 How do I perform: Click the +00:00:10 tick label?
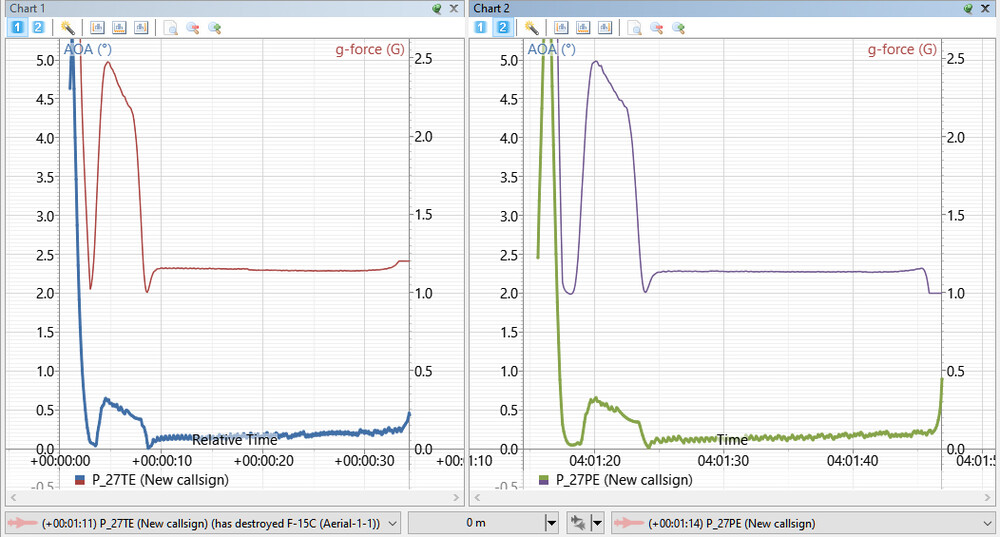[x=162, y=460]
